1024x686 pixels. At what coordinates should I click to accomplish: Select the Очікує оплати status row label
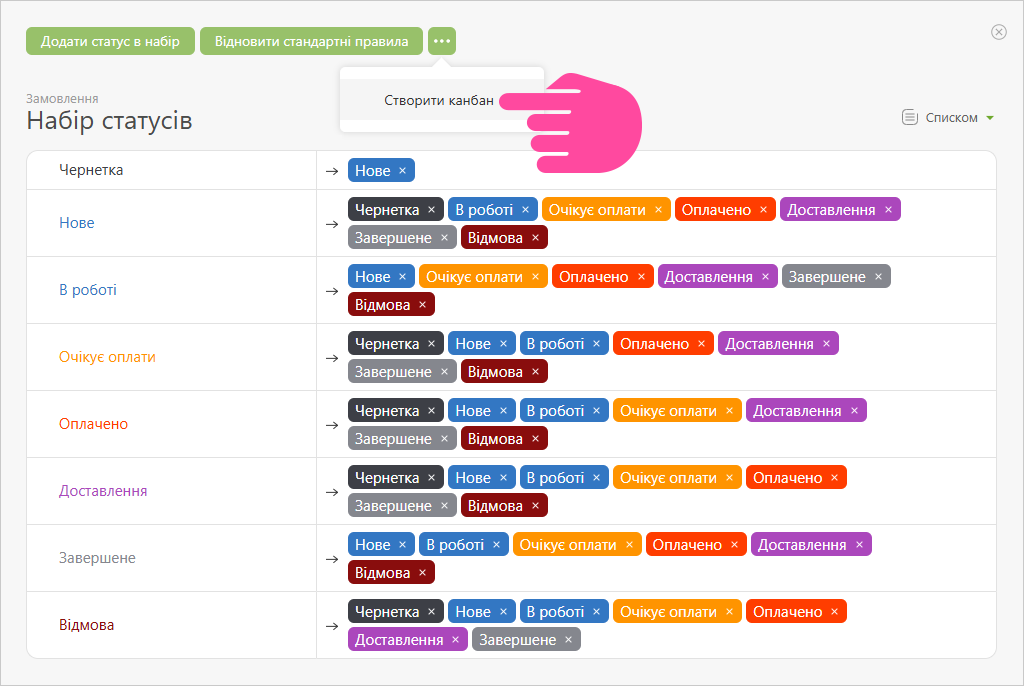pyautogui.click(x=107, y=357)
